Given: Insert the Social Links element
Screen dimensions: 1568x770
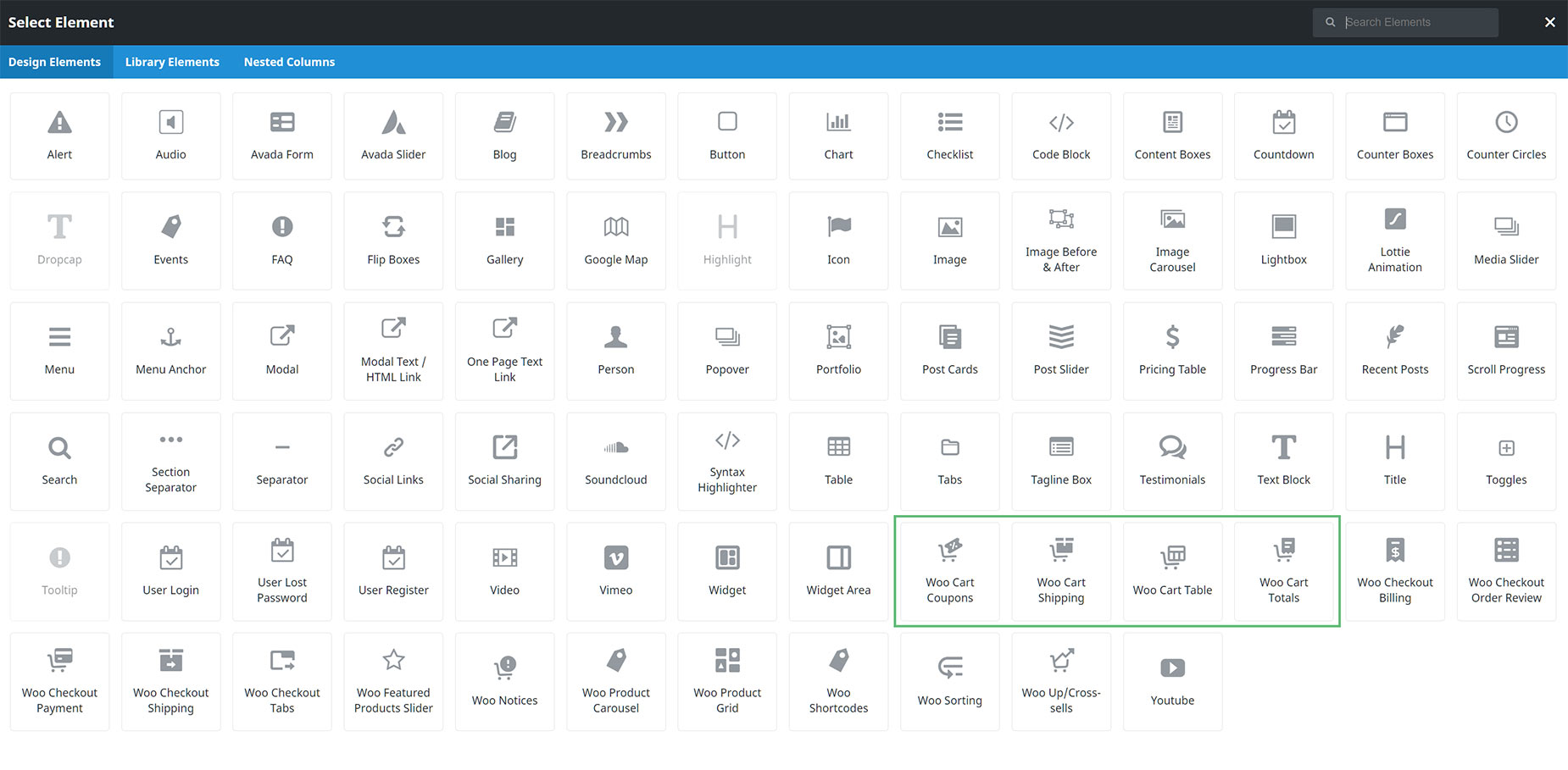Looking at the screenshot, I should coord(393,461).
